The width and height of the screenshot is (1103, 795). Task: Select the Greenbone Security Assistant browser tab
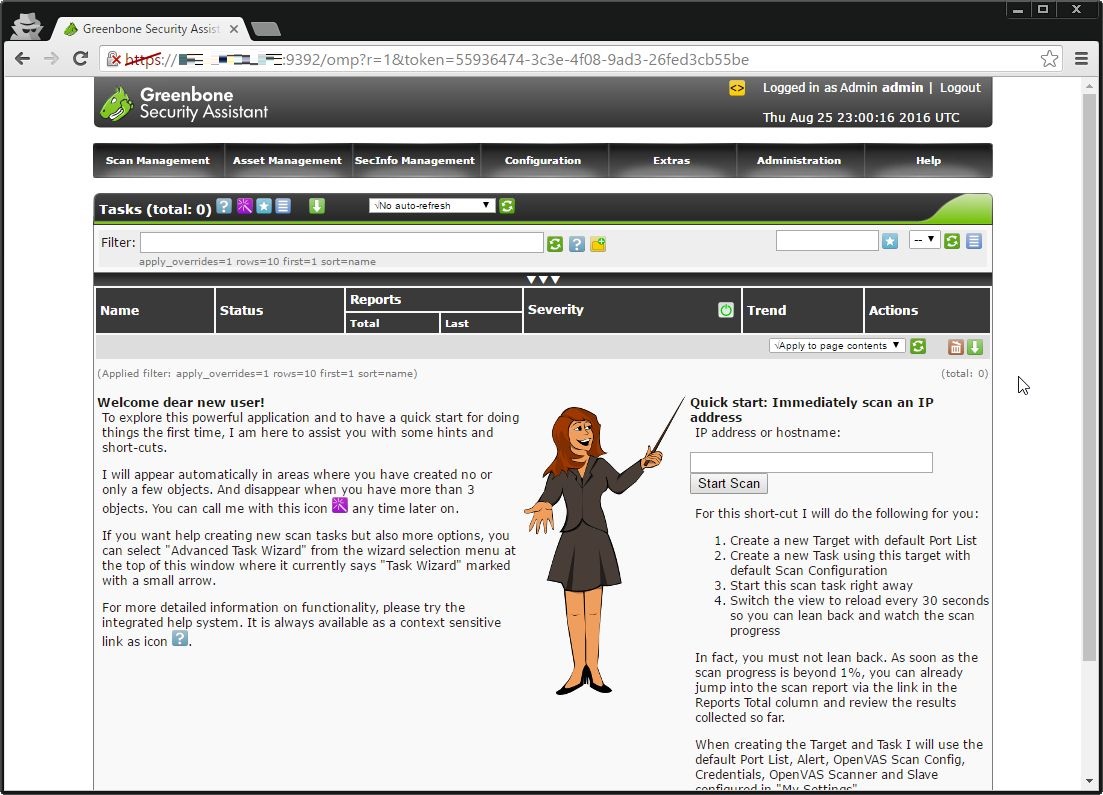click(151, 29)
